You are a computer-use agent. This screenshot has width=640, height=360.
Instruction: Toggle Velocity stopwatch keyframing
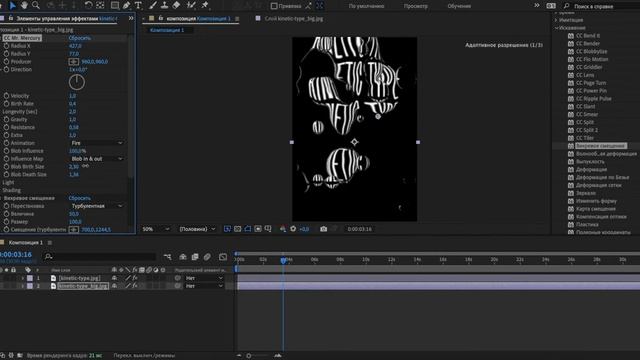(6, 96)
